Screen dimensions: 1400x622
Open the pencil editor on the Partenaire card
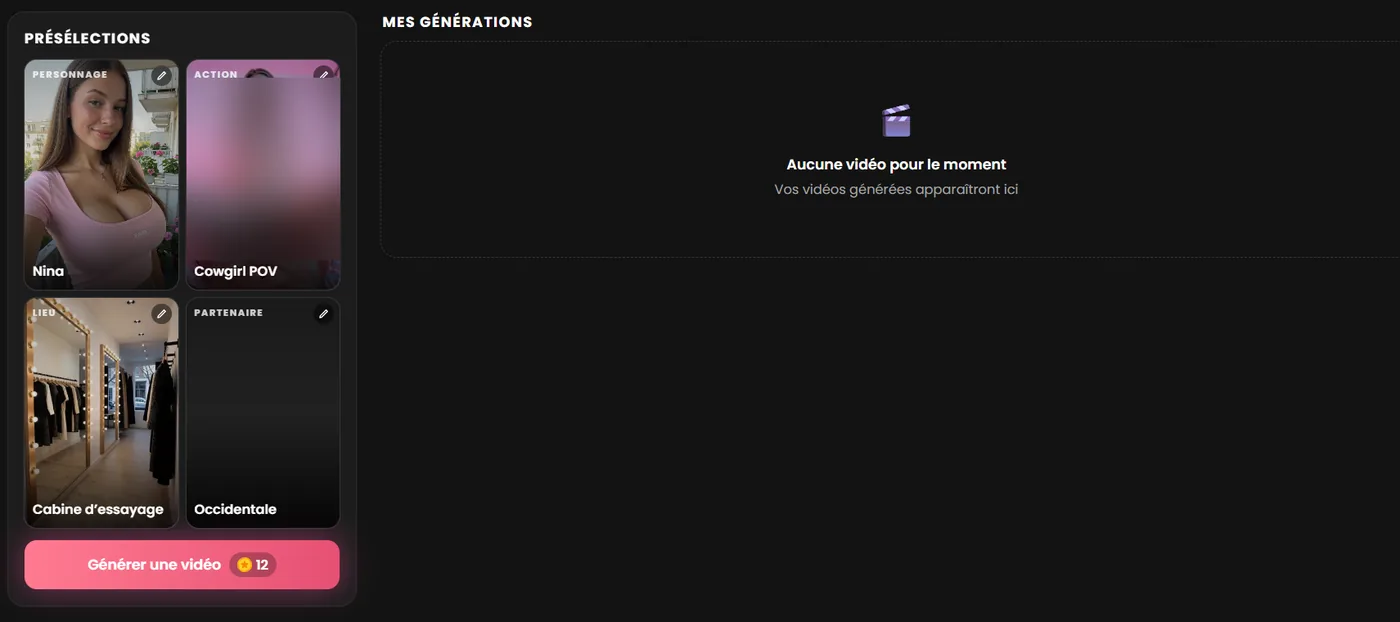click(323, 314)
